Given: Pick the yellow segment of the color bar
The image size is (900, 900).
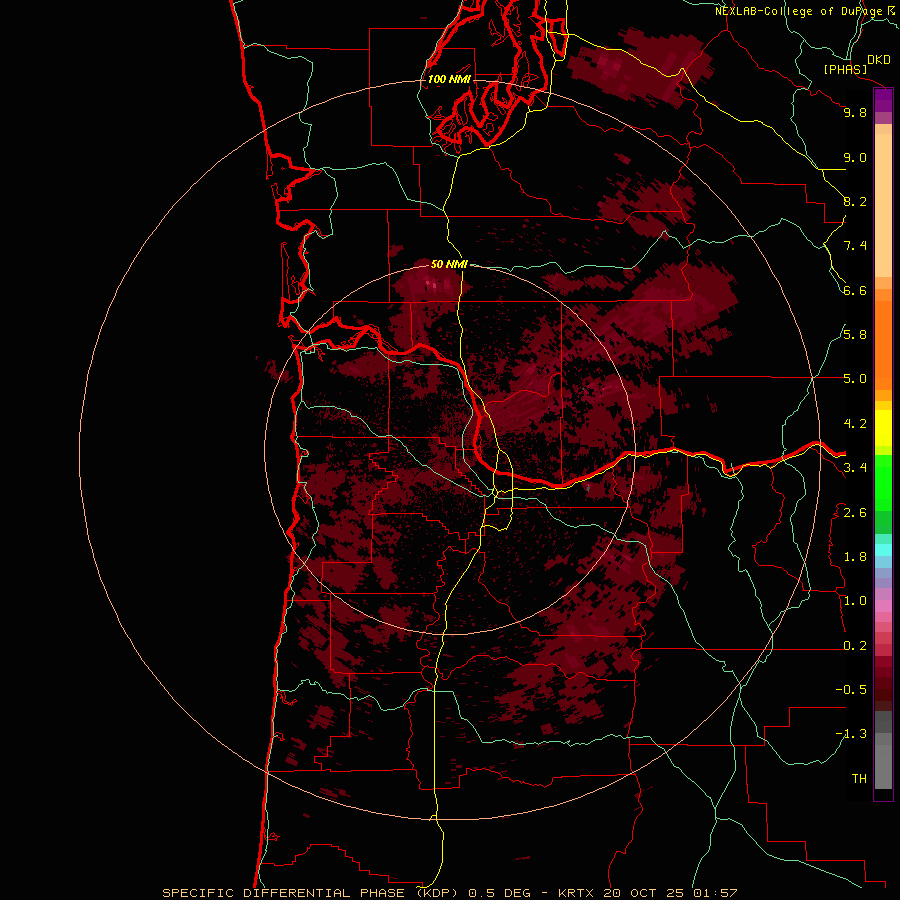Looking at the screenshot, I should click(x=883, y=428).
